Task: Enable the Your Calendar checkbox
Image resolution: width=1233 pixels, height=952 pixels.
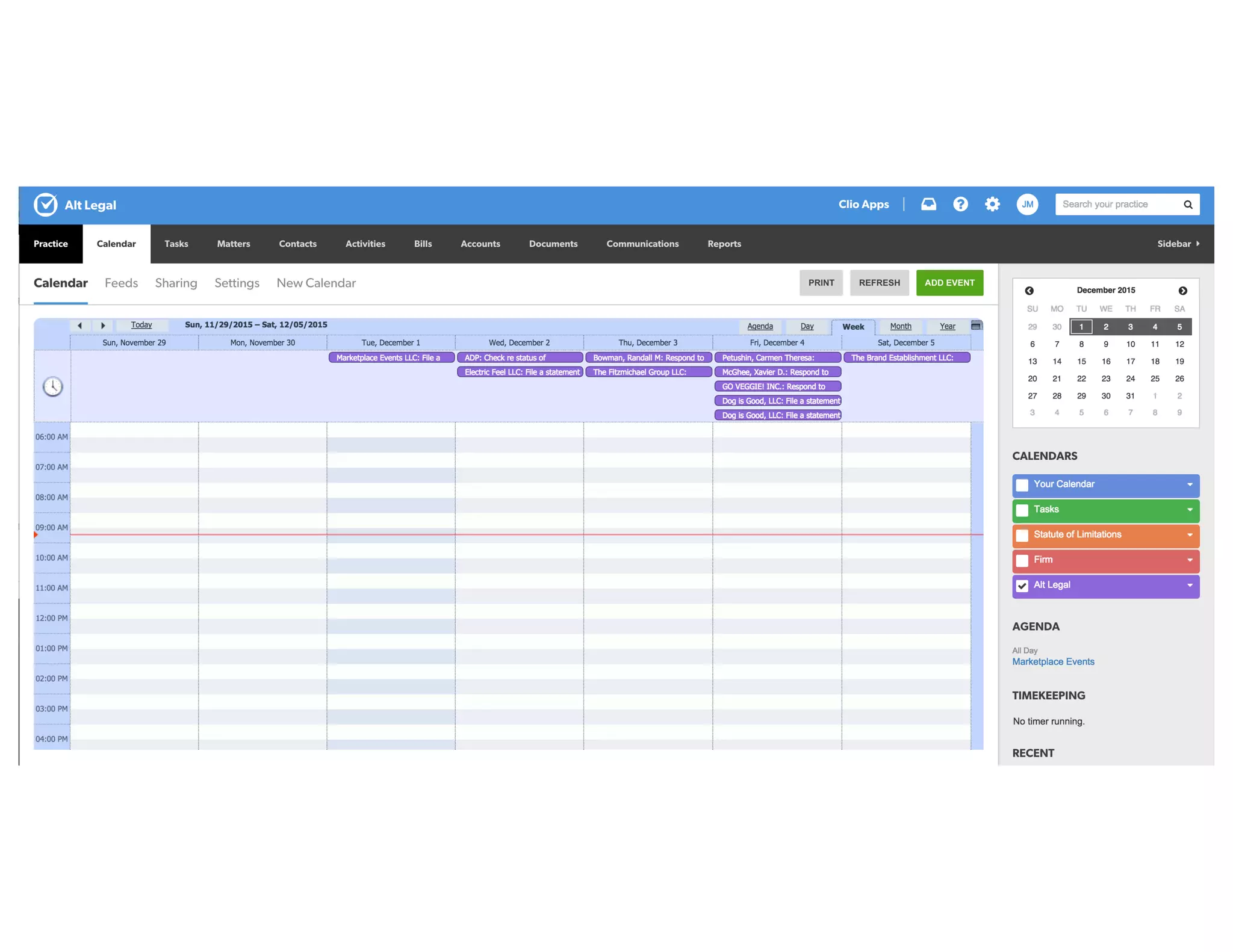Action: click(1022, 486)
